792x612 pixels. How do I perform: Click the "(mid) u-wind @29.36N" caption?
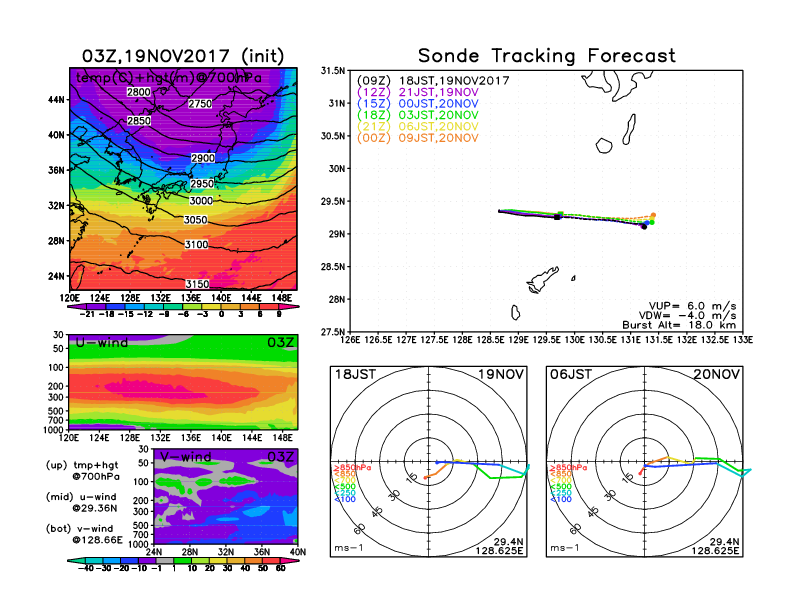coord(81,502)
